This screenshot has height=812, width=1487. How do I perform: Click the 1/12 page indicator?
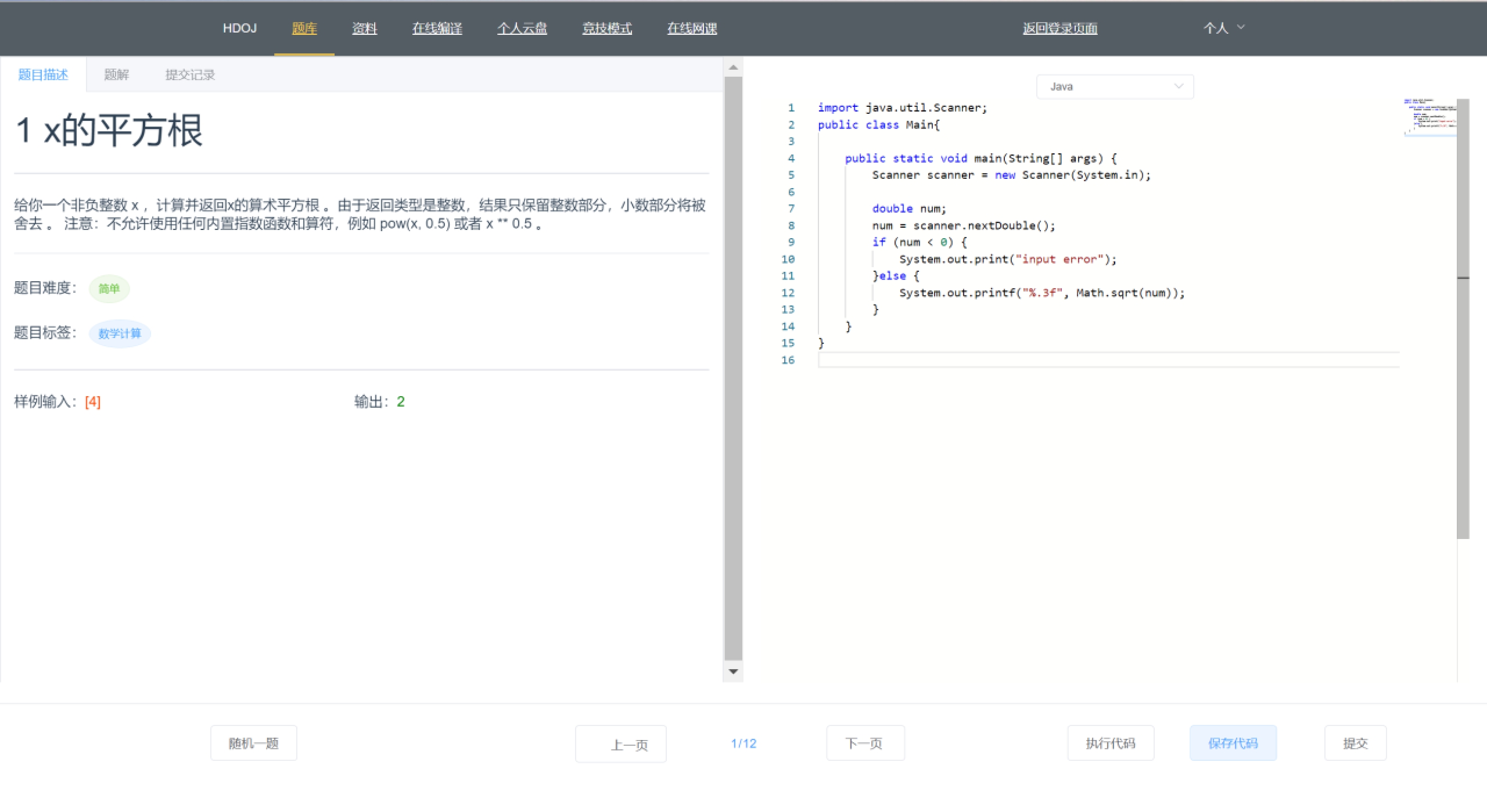(743, 743)
